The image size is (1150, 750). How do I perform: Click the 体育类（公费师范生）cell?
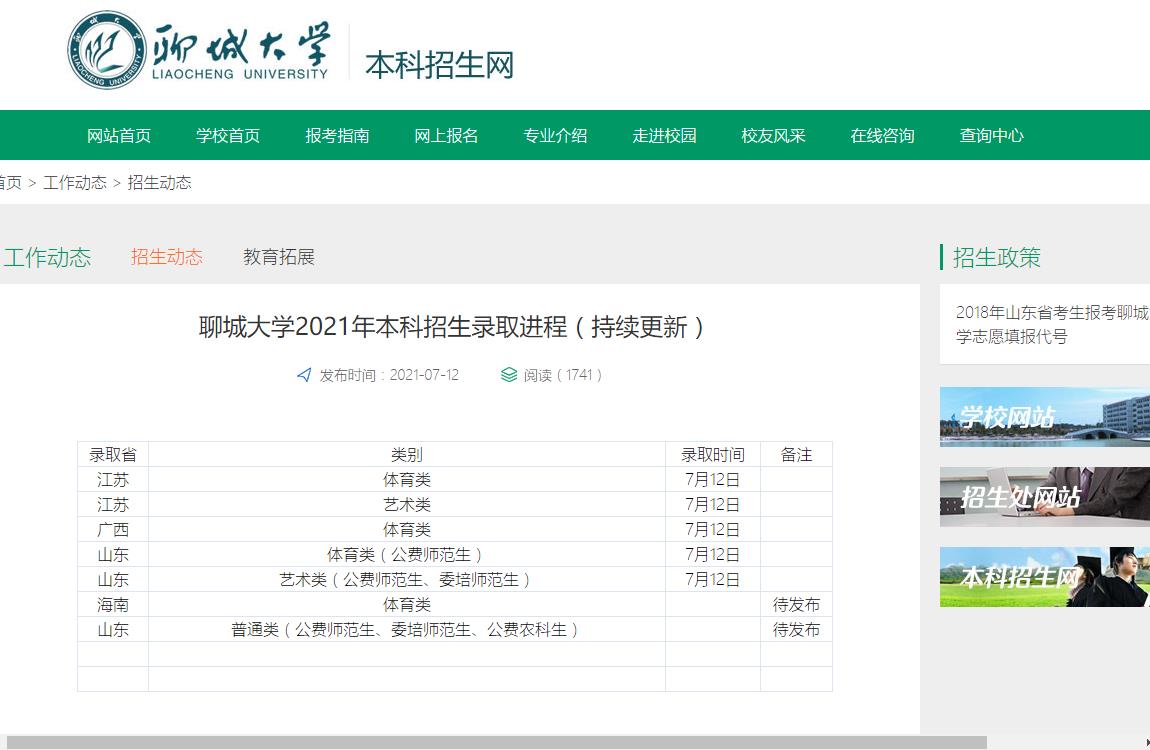[x=407, y=554]
